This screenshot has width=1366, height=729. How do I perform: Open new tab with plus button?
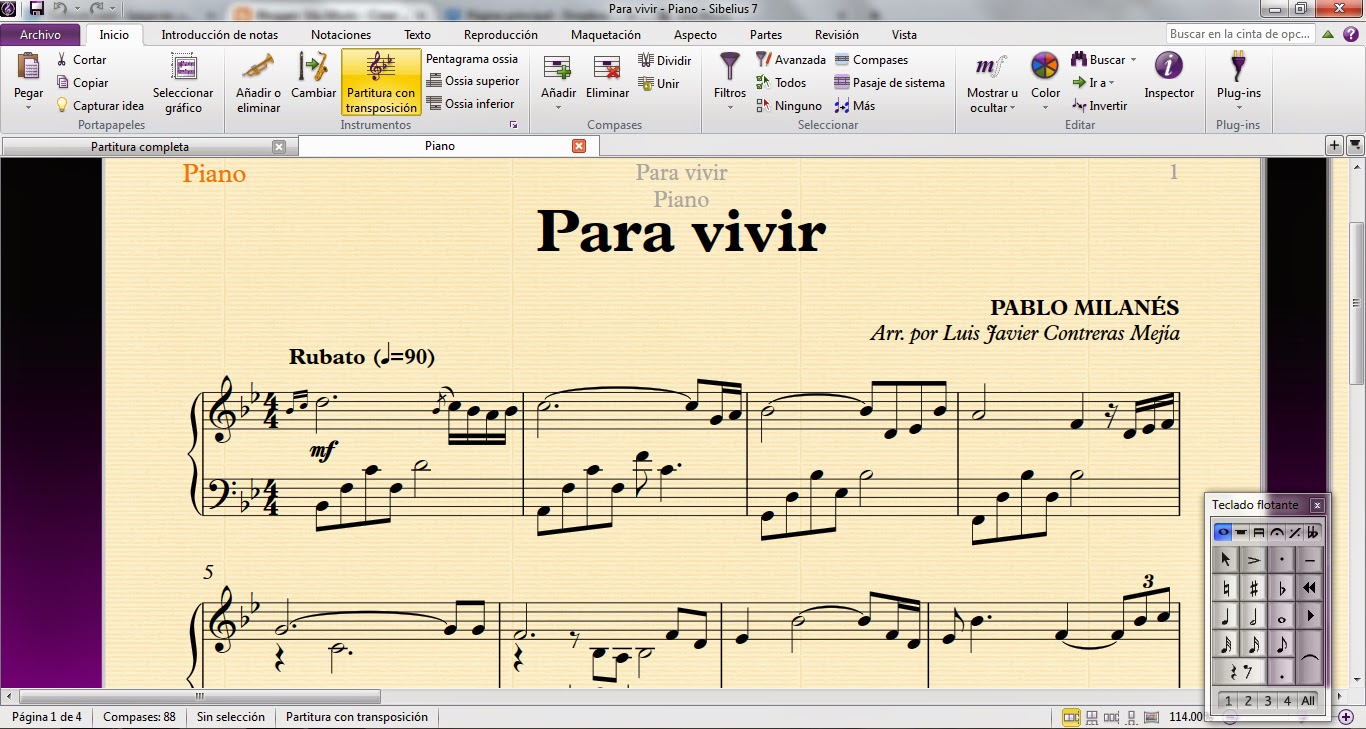pyautogui.click(x=1334, y=146)
